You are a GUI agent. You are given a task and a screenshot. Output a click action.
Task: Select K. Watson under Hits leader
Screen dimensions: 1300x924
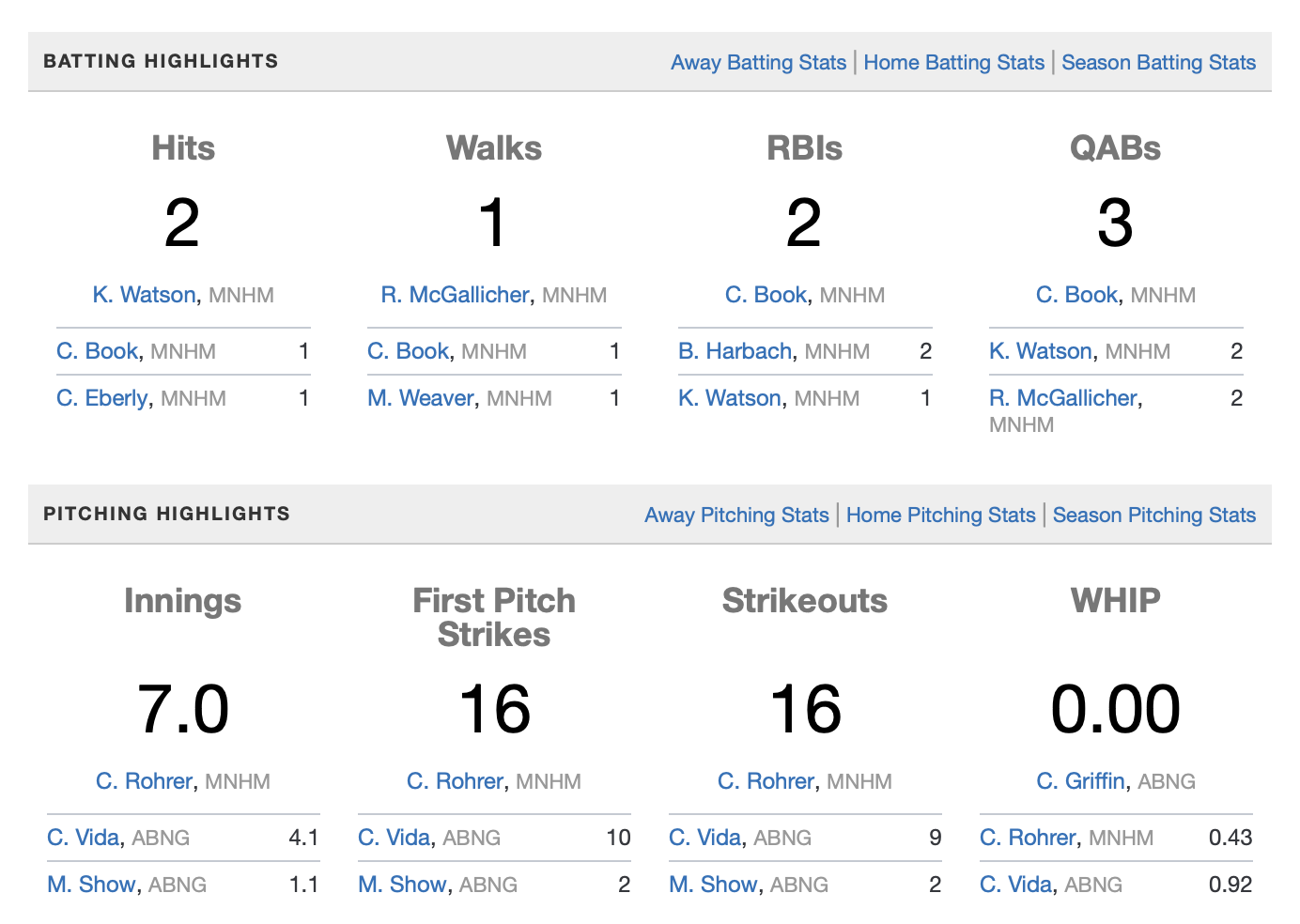click(144, 295)
